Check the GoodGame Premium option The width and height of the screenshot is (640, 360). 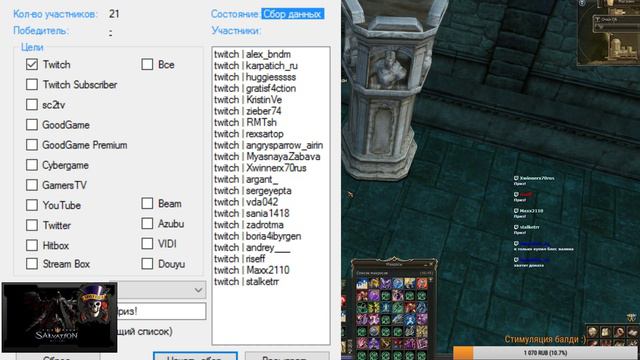[32, 145]
